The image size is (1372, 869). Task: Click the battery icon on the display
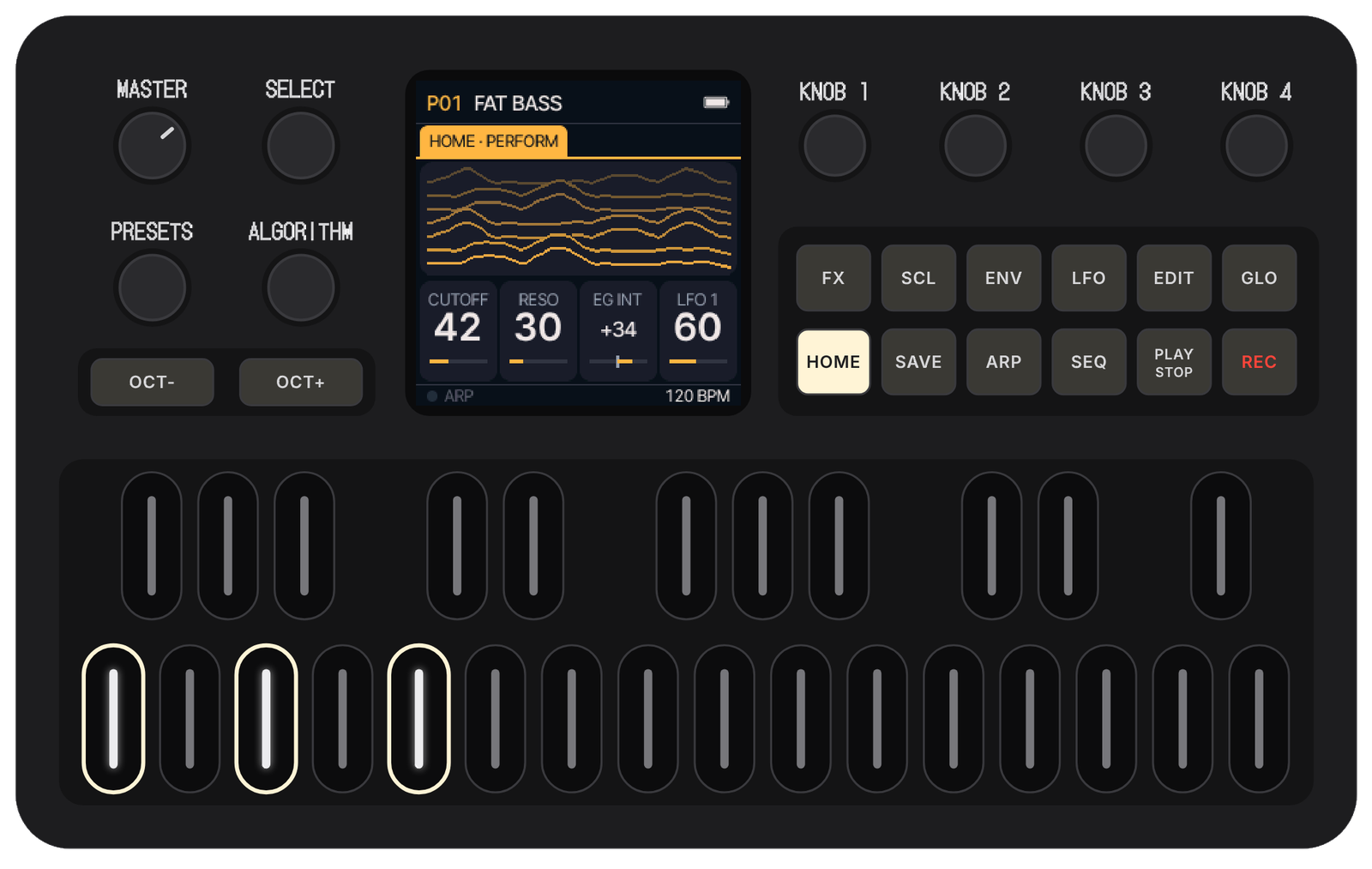pyautogui.click(x=716, y=103)
